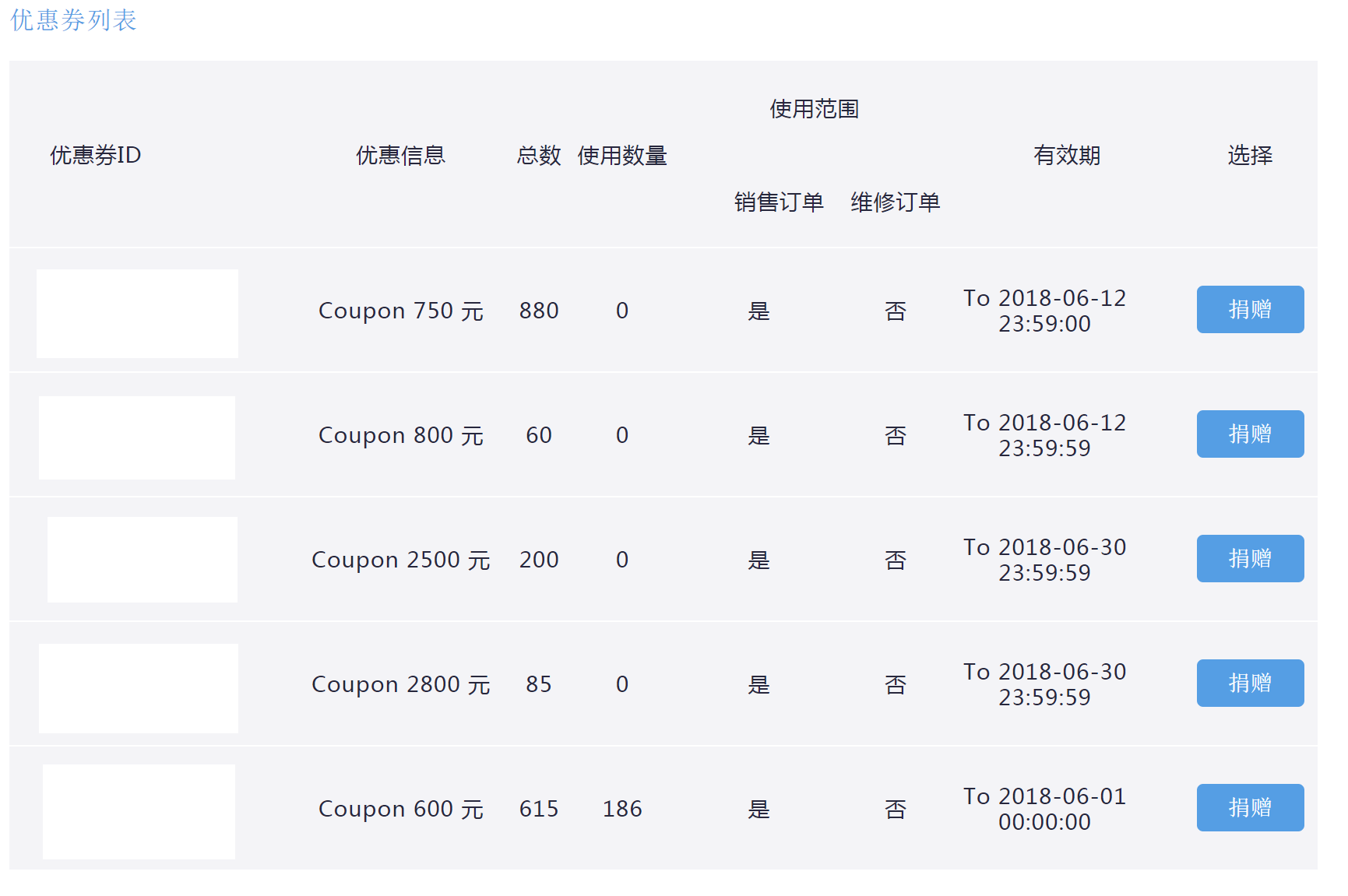This screenshot has width=1348, height=896.
Task: Click the used quantity value 186
Action: click(x=621, y=809)
